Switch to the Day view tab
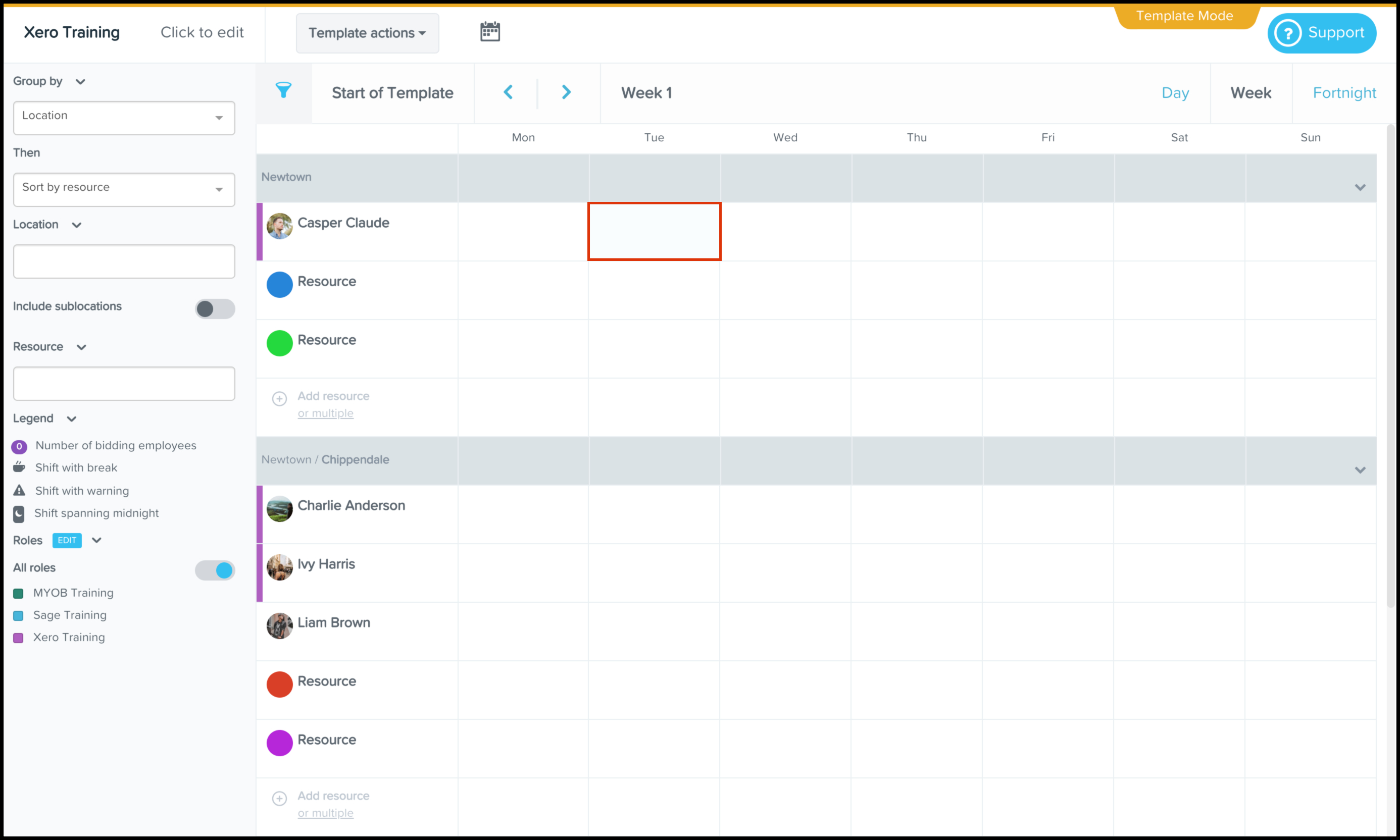 pos(1175,93)
